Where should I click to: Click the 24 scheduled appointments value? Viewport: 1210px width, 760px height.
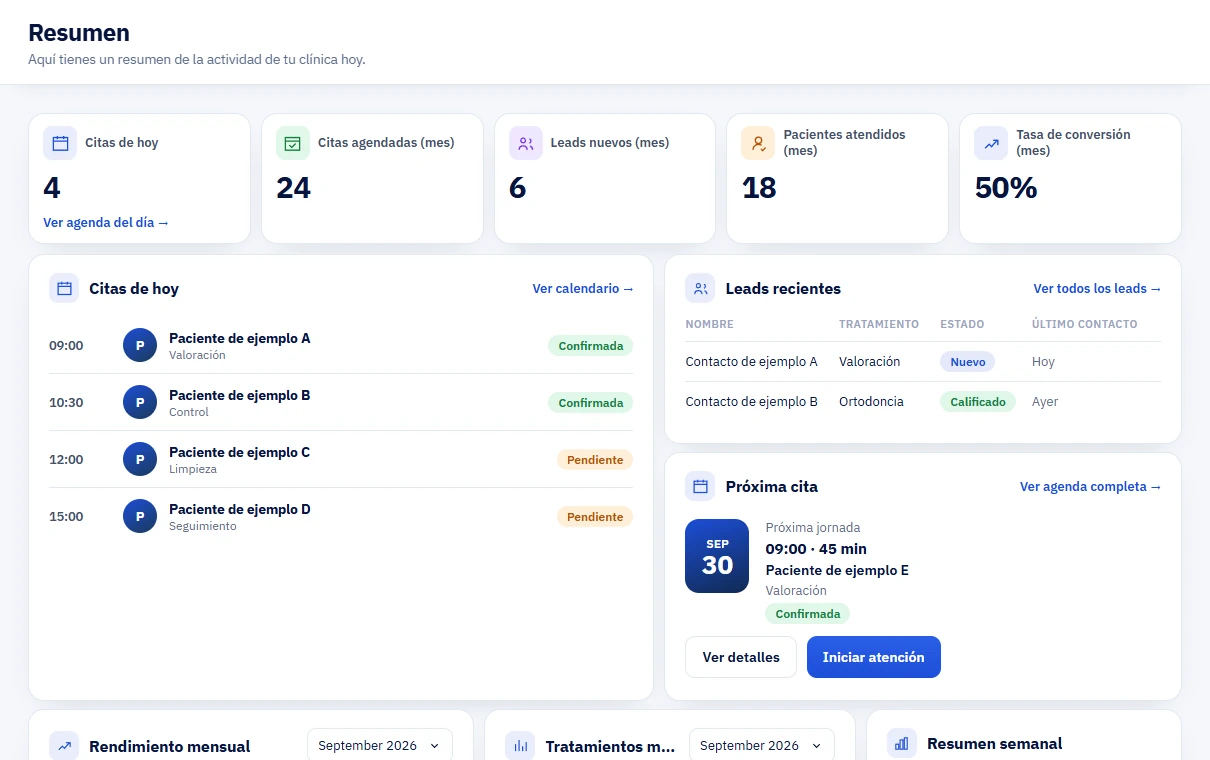coord(293,188)
